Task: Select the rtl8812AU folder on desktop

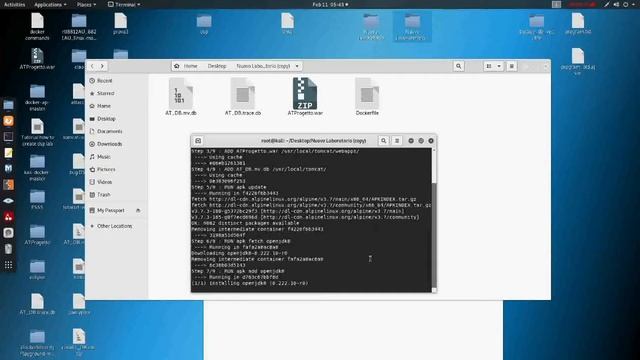Action: click(x=79, y=27)
